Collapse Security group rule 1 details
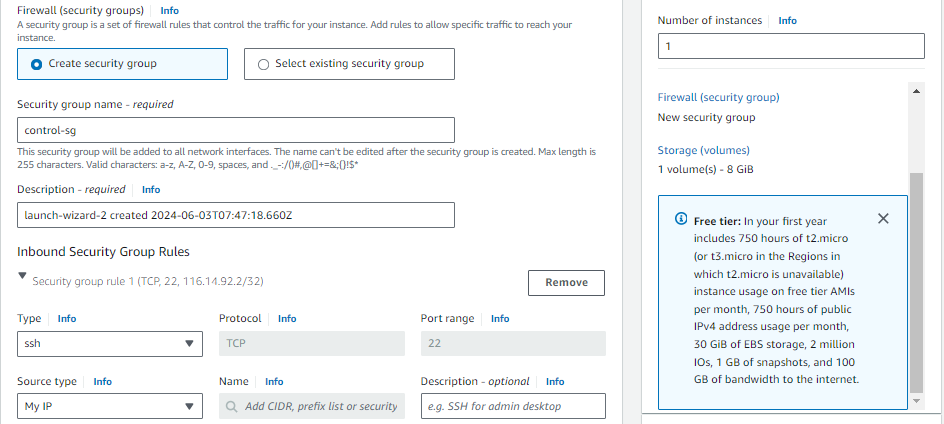Screen dimensions: 944x424 coord(23,276)
